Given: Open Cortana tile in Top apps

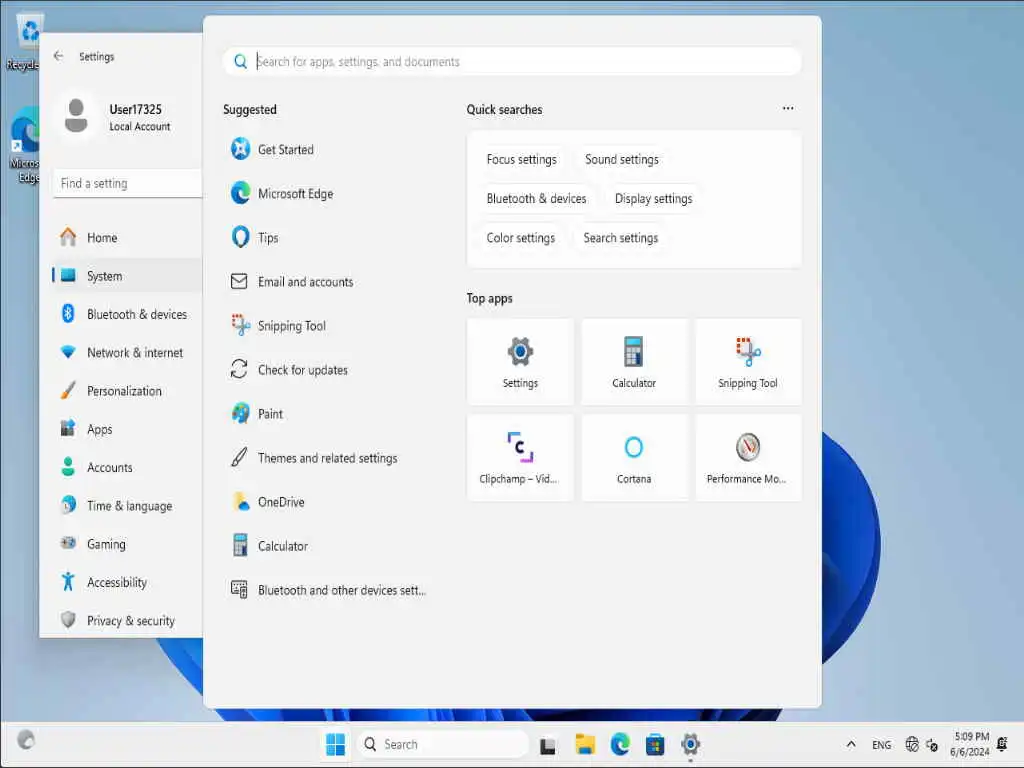Looking at the screenshot, I should (x=634, y=458).
